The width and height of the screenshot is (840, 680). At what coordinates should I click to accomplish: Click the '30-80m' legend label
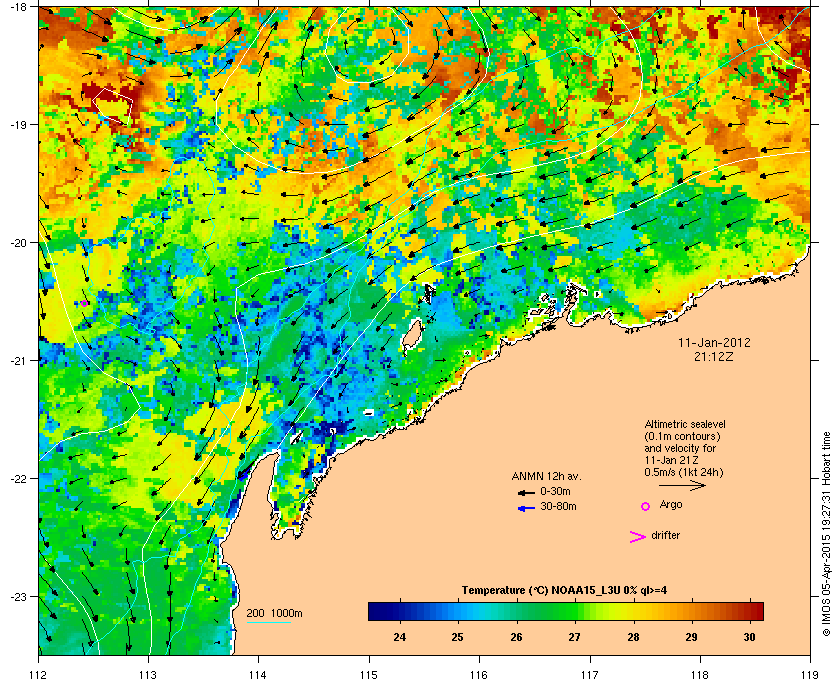(558, 506)
